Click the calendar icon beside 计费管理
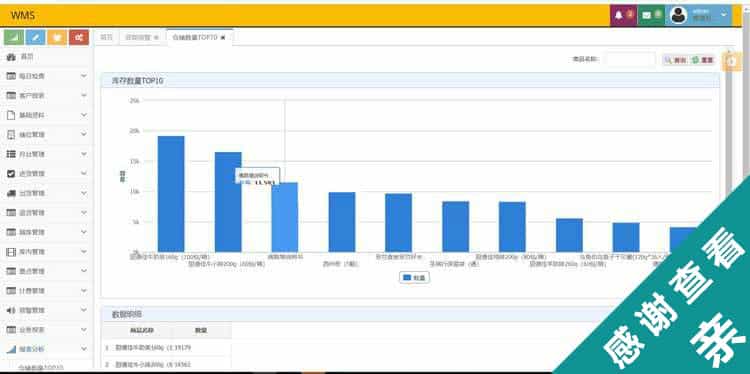 11,291
